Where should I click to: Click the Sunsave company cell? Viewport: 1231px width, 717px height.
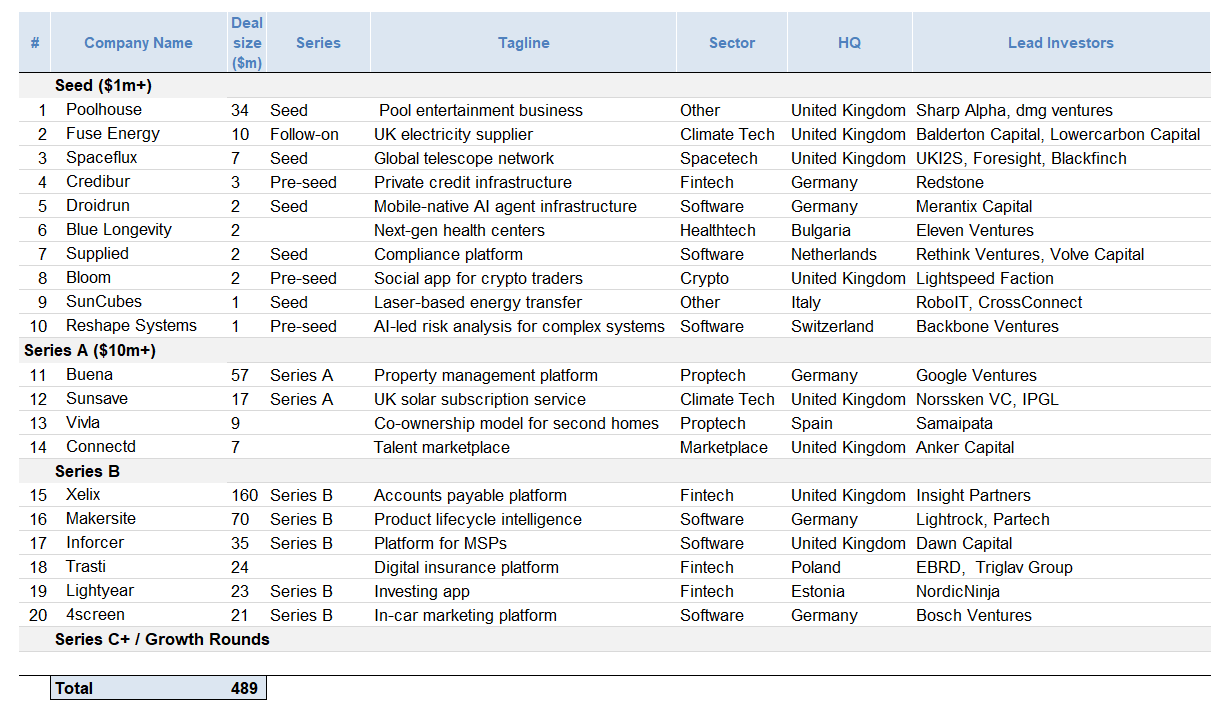click(x=97, y=399)
